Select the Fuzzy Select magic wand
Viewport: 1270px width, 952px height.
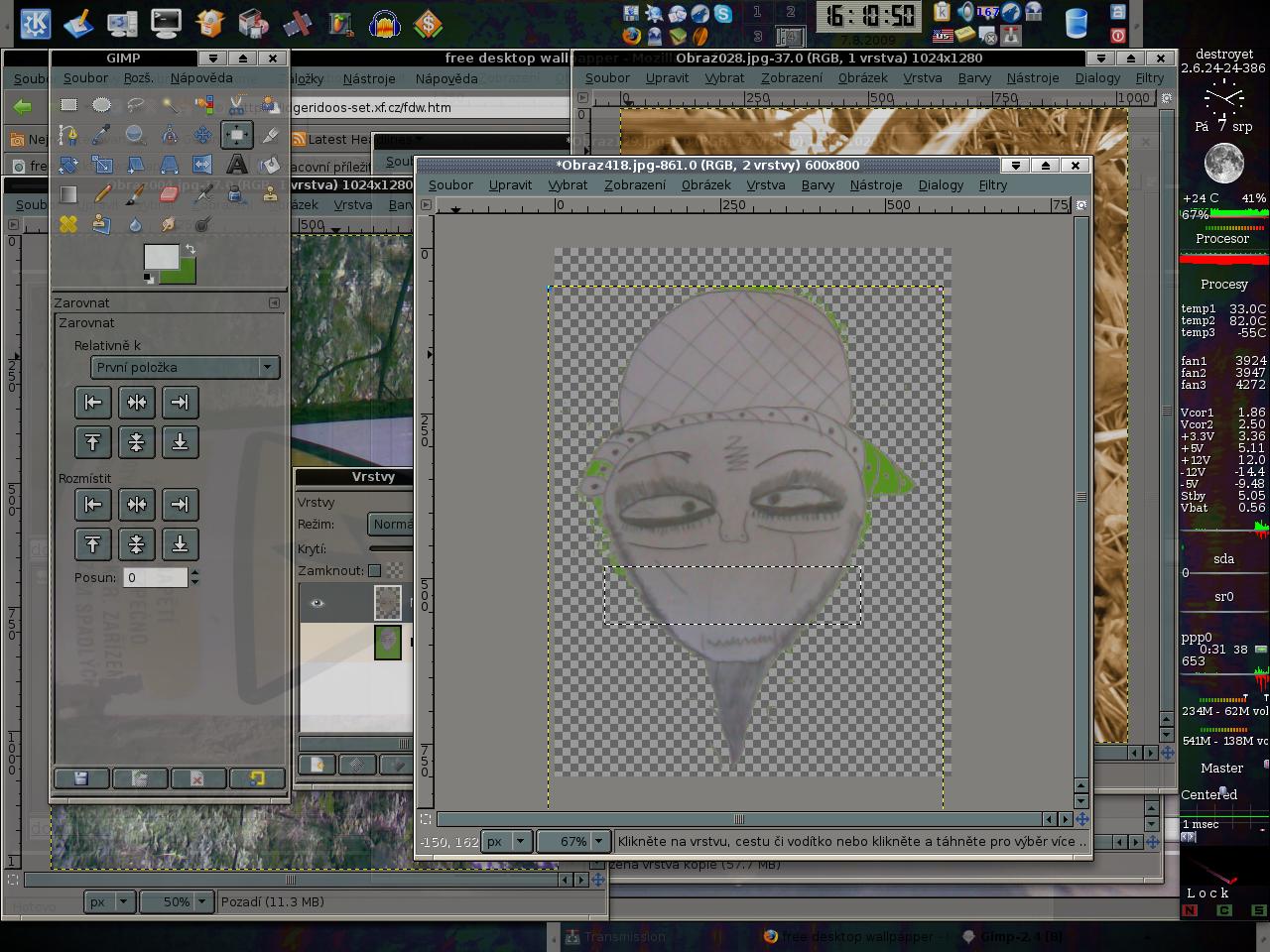pyautogui.click(x=170, y=104)
